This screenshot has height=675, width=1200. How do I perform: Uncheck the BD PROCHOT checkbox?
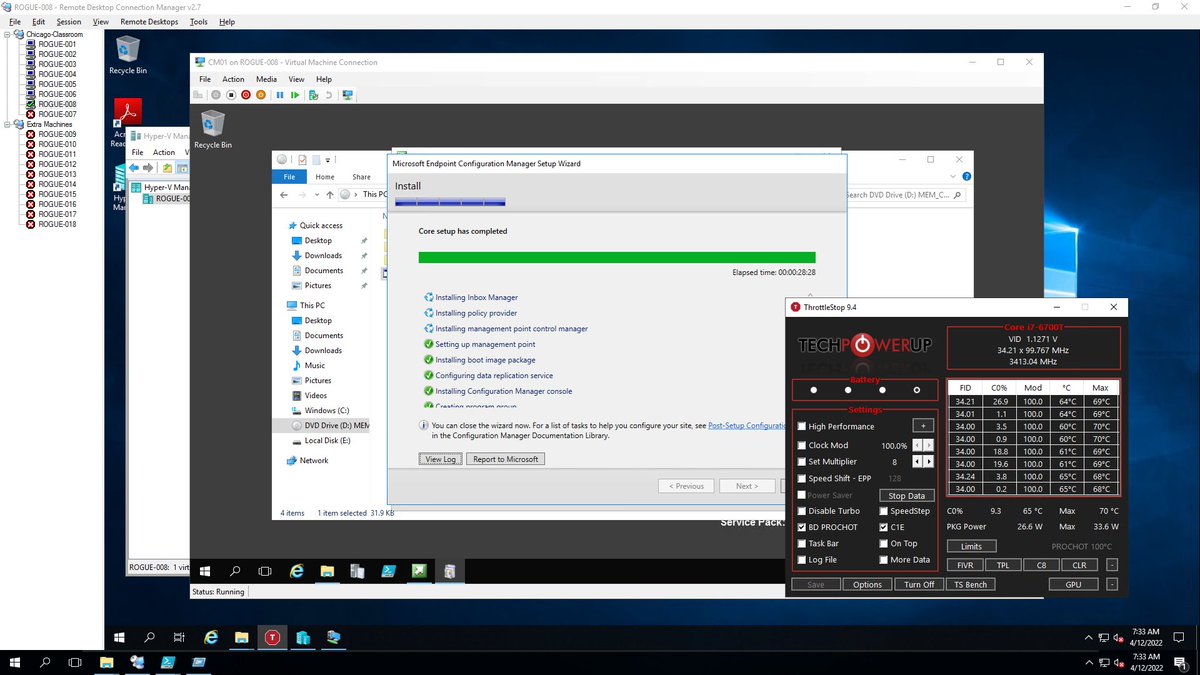click(802, 527)
